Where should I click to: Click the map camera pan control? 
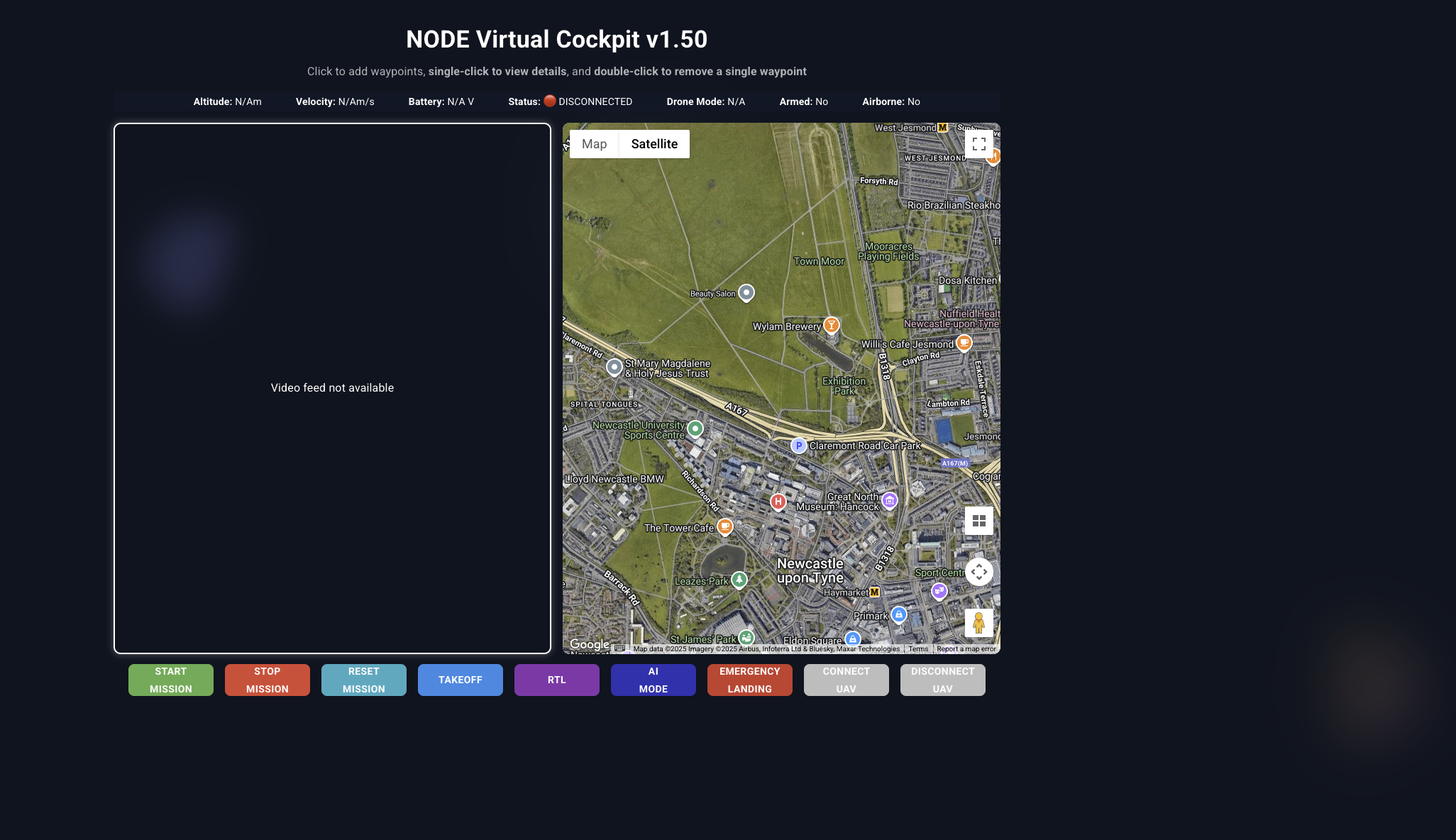coord(978,572)
